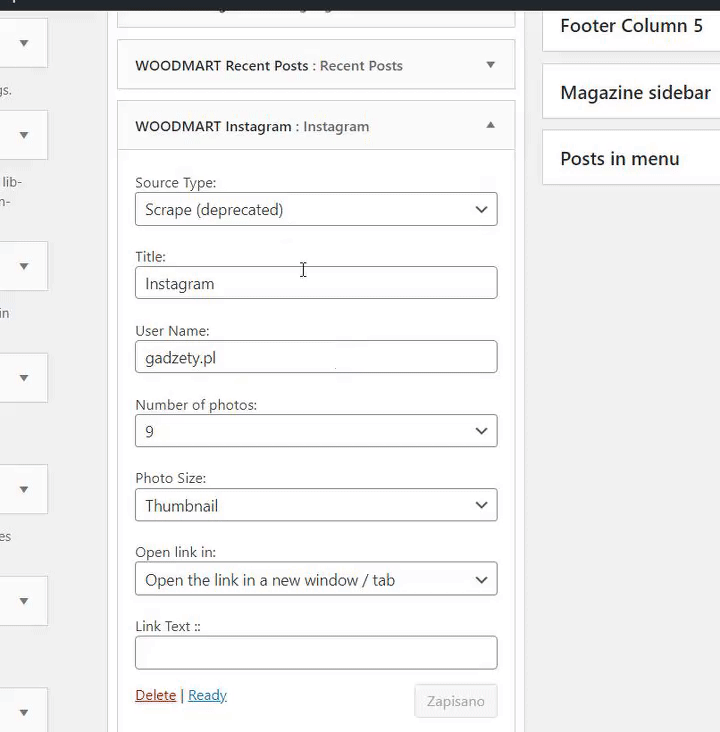The image size is (720, 732).
Task: Open the 'Open link in' dropdown
Action: [316, 580]
